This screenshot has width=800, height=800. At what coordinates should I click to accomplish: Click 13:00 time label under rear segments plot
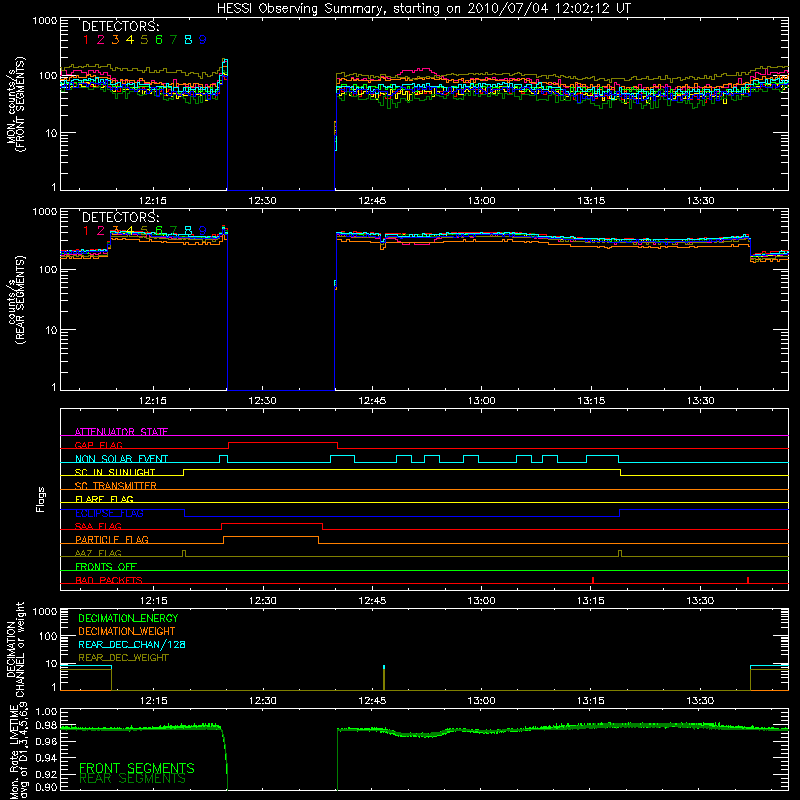[x=481, y=401]
